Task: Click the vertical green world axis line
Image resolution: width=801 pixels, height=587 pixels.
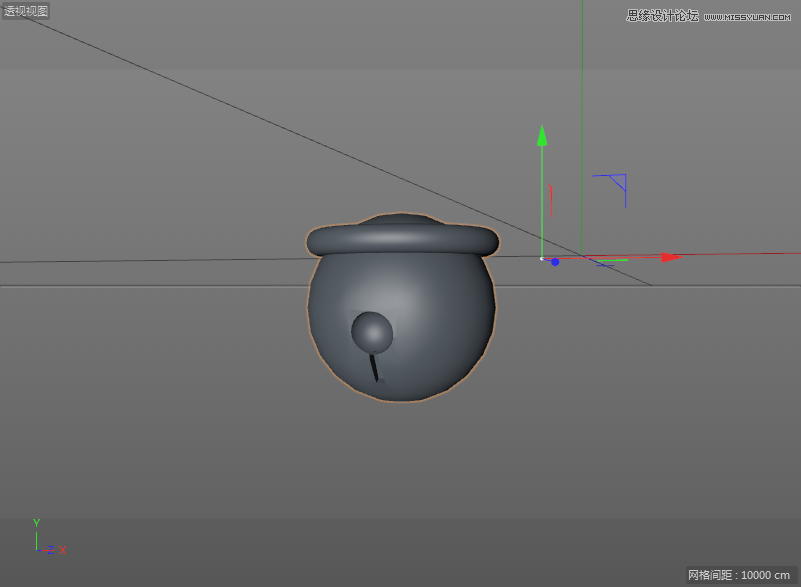Action: coord(582,120)
